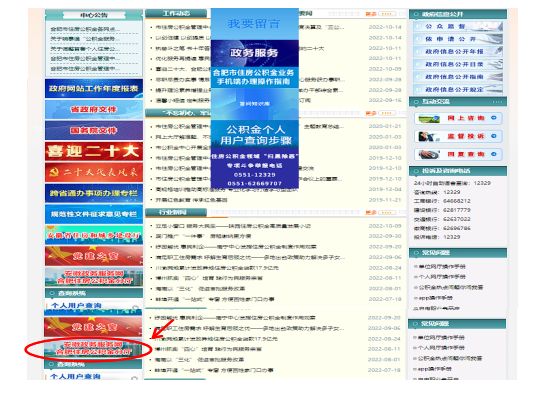Open news item 开展红色教育 传承红色基因
The height and width of the screenshot is (394, 543).
click(x=192, y=200)
